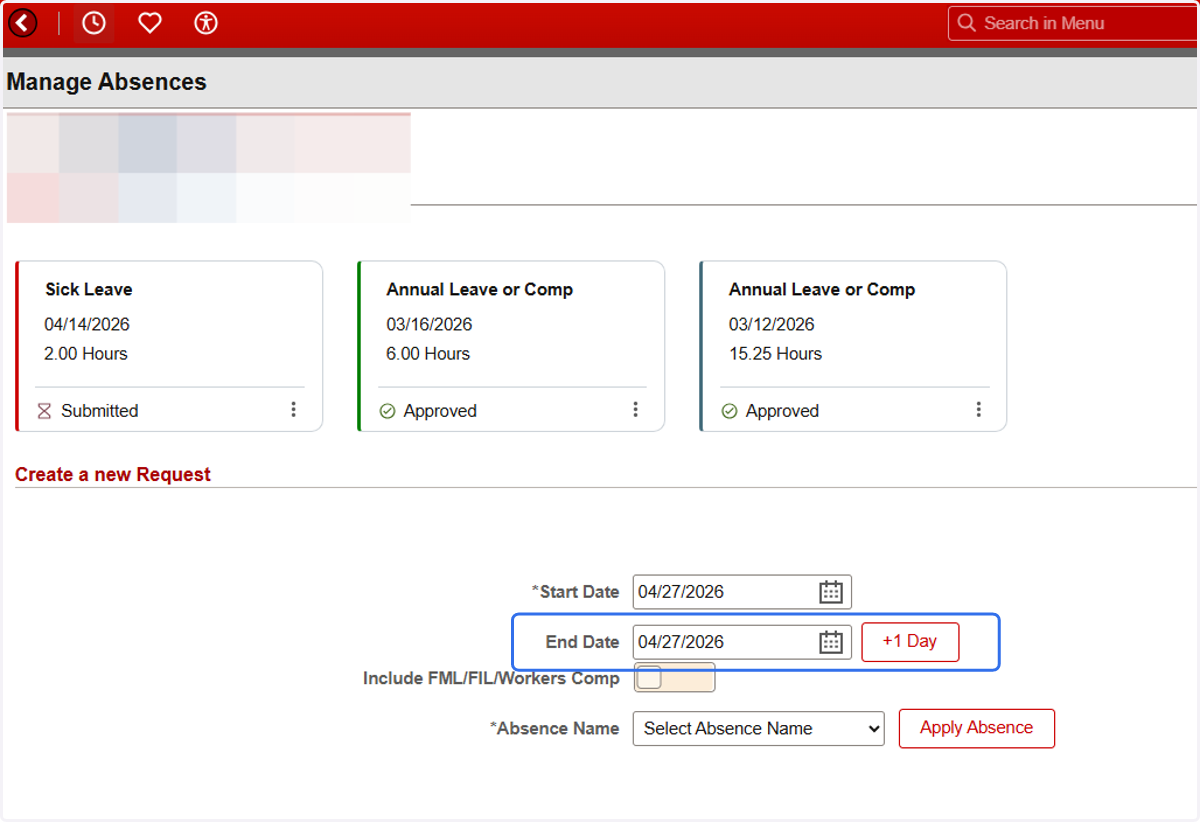Toggle Include FML/FIL/Workers Comp switch

(674, 678)
